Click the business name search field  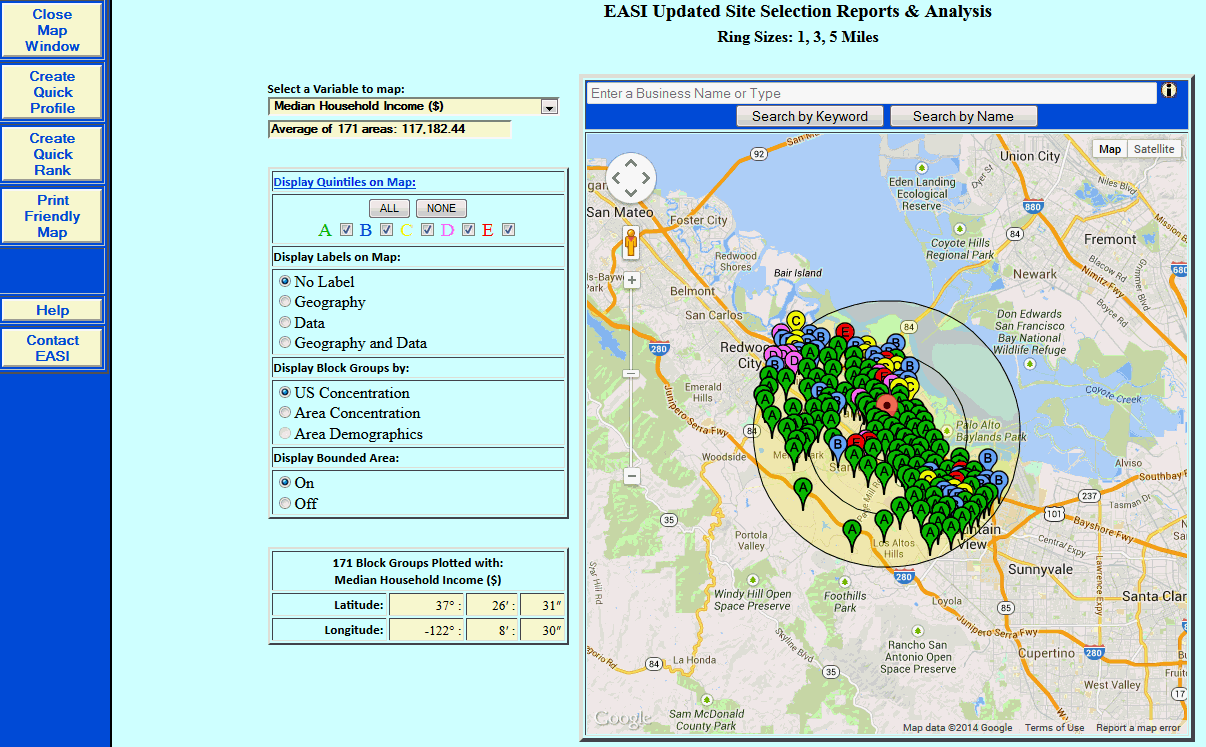coord(871,93)
